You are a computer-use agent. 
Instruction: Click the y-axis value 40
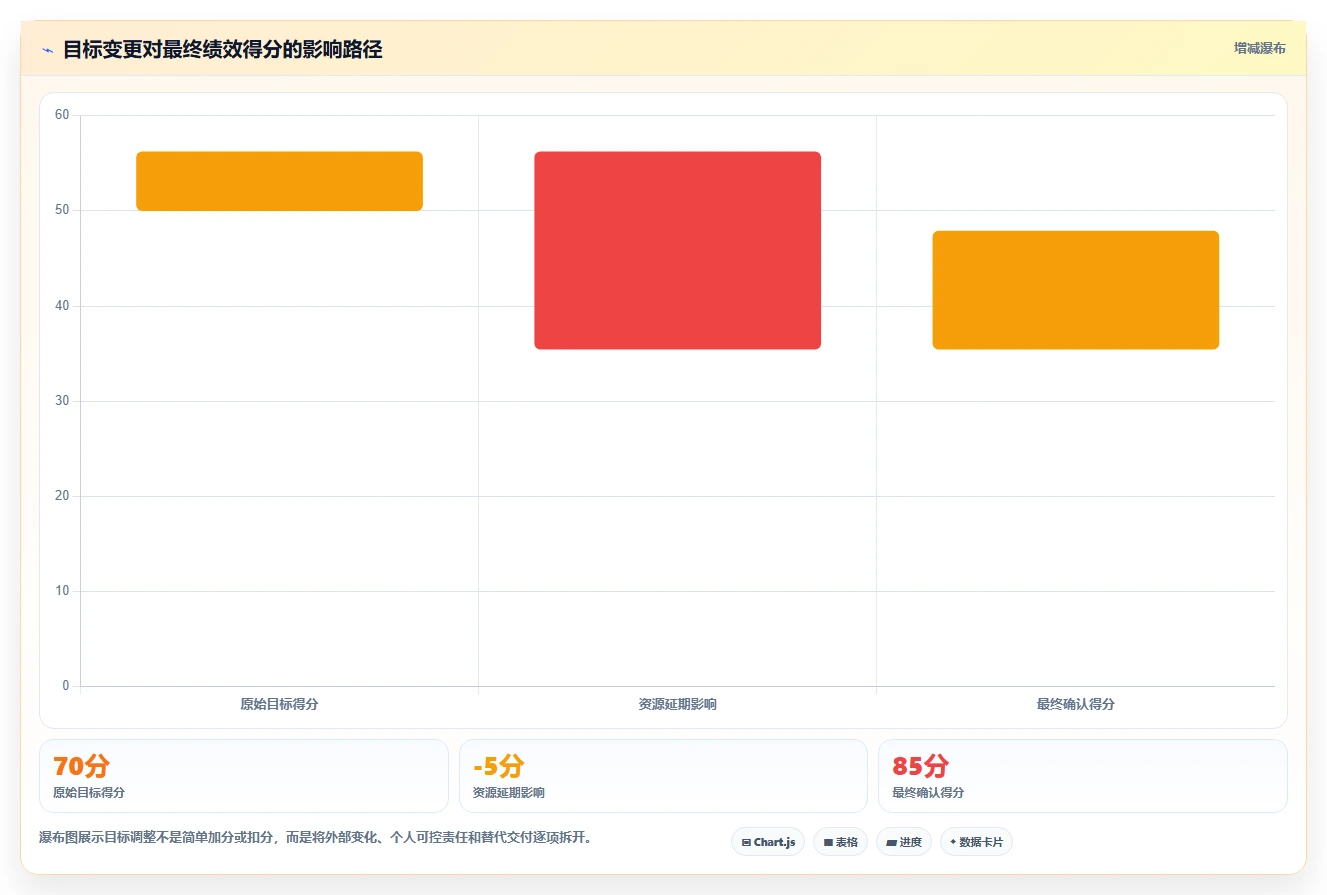[x=62, y=305]
